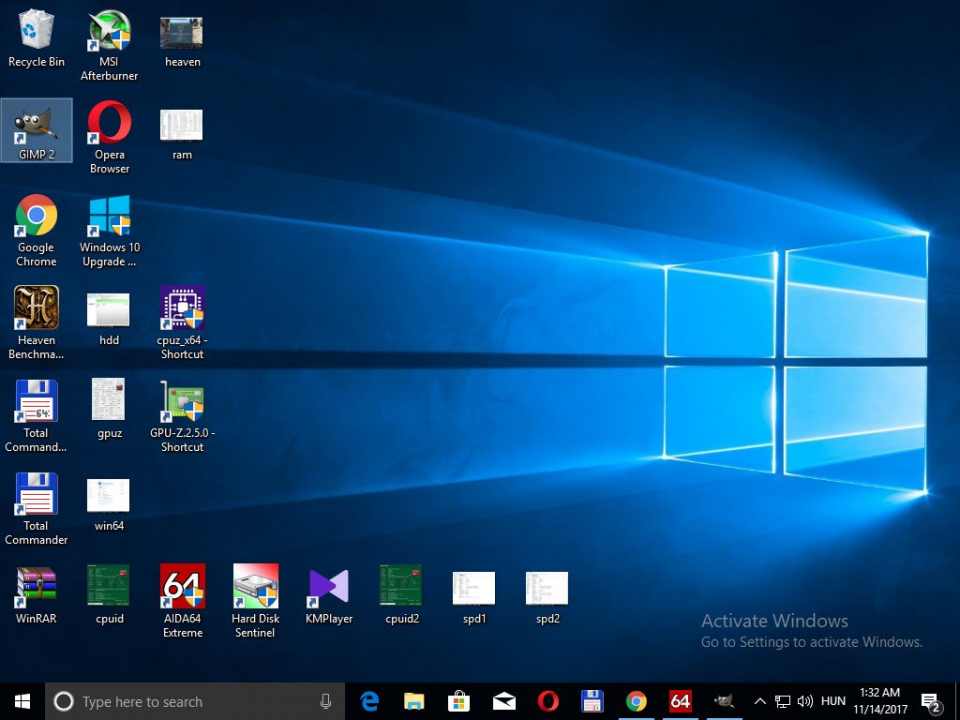Open the Total Commander desktop shortcut

click(x=36, y=508)
